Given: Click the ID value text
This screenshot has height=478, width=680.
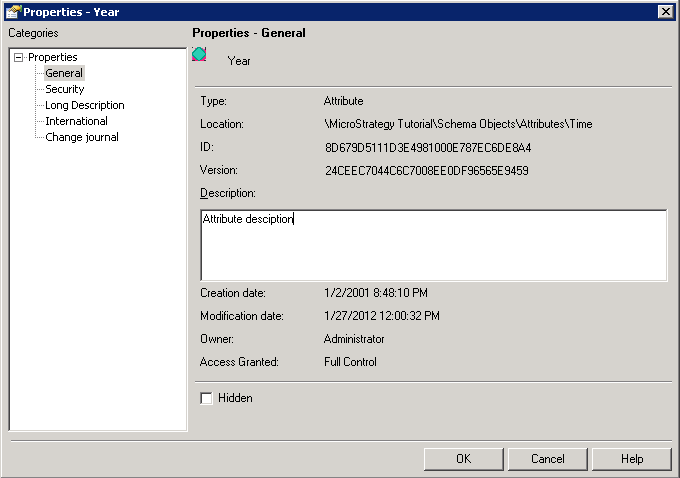Looking at the screenshot, I should (x=427, y=148).
